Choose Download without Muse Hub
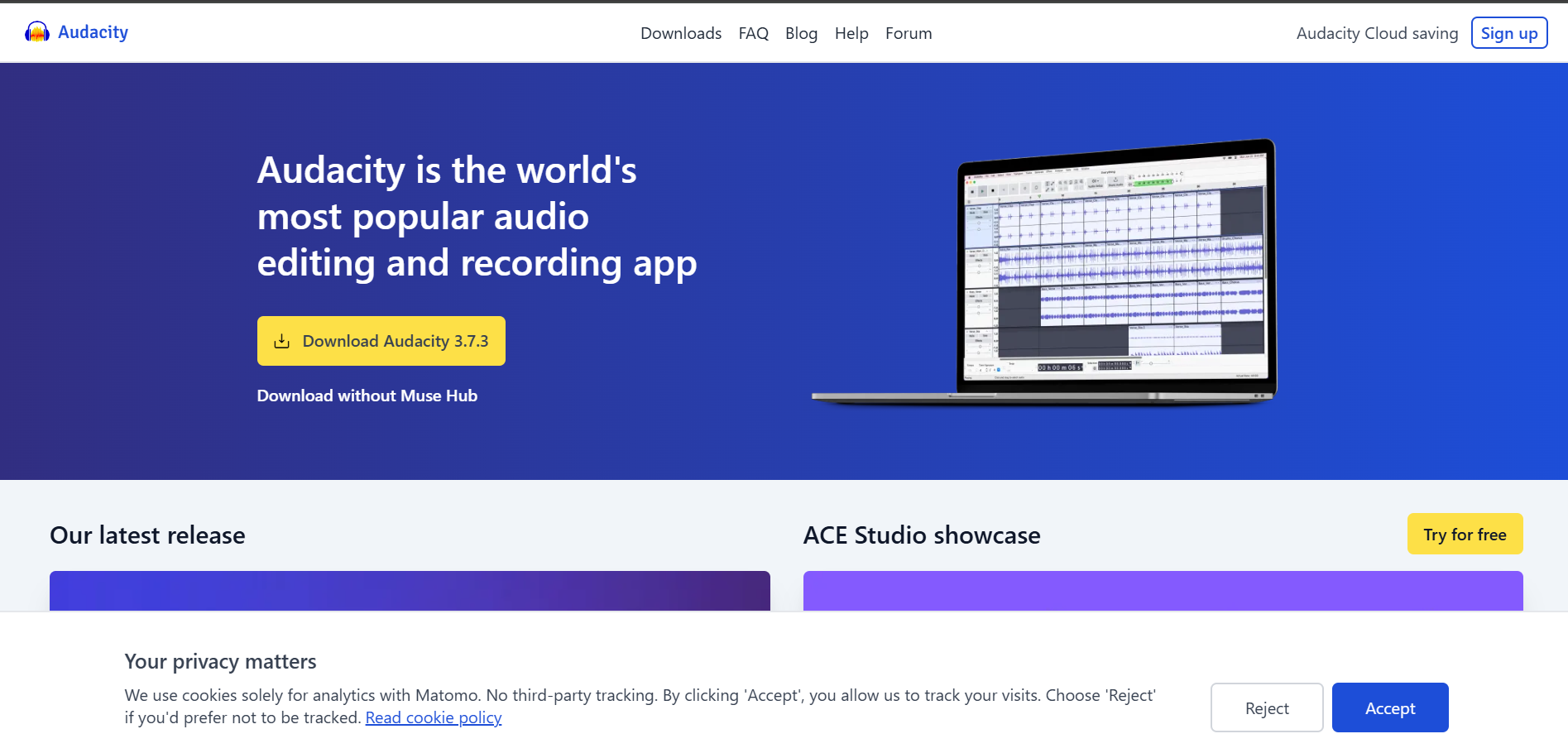 click(367, 396)
